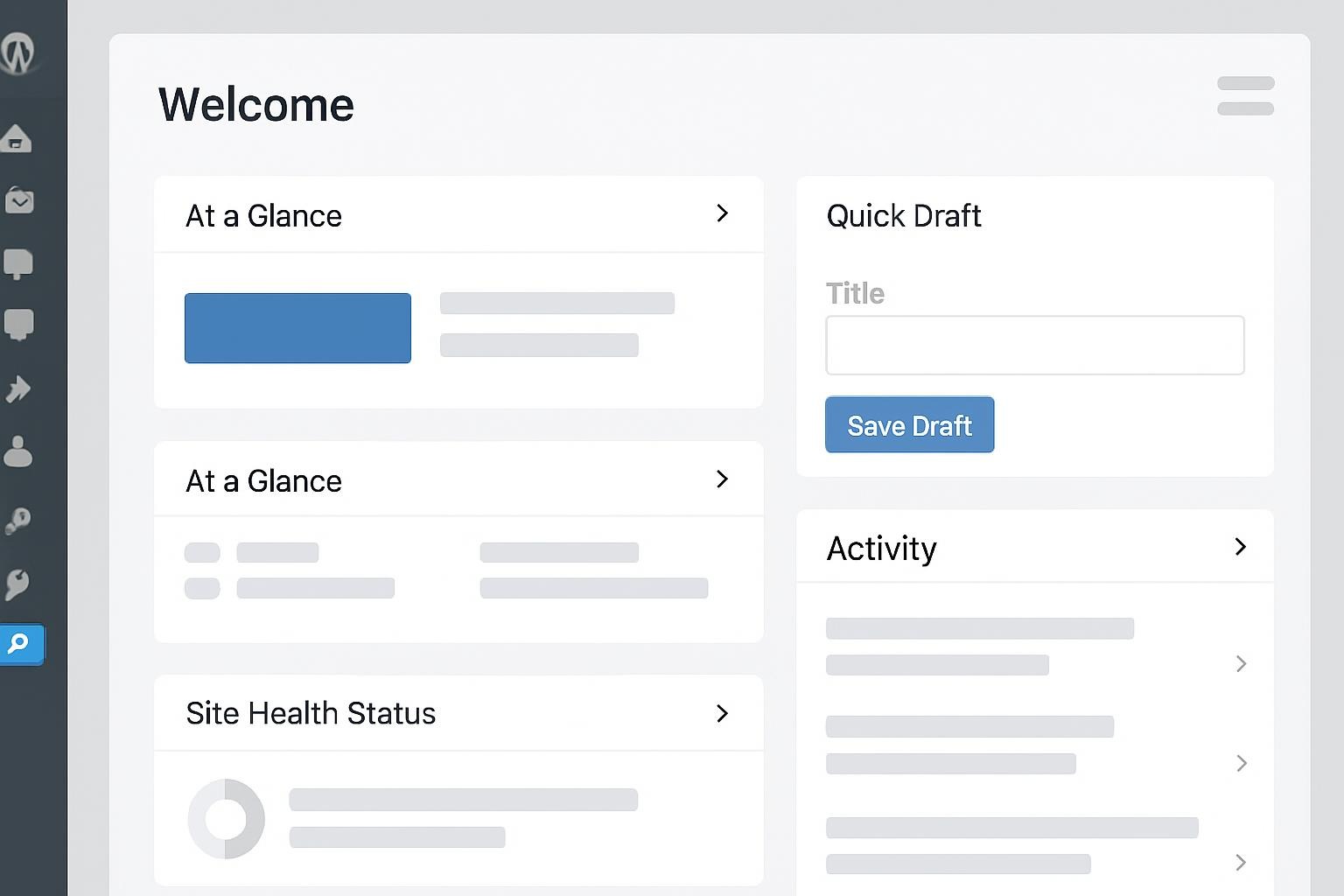This screenshot has height=896, width=1344.
Task: Open the second Activity item arrow
Action: coord(1241,764)
